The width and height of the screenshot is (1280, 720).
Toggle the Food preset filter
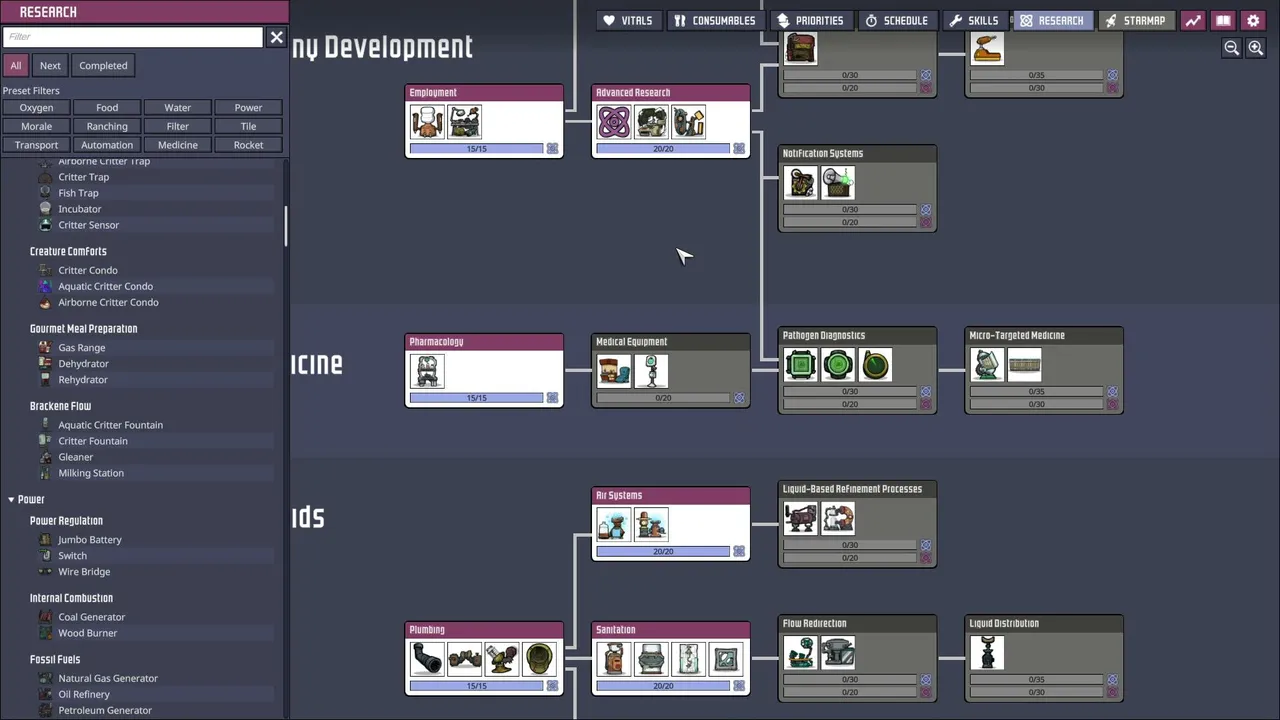(107, 107)
